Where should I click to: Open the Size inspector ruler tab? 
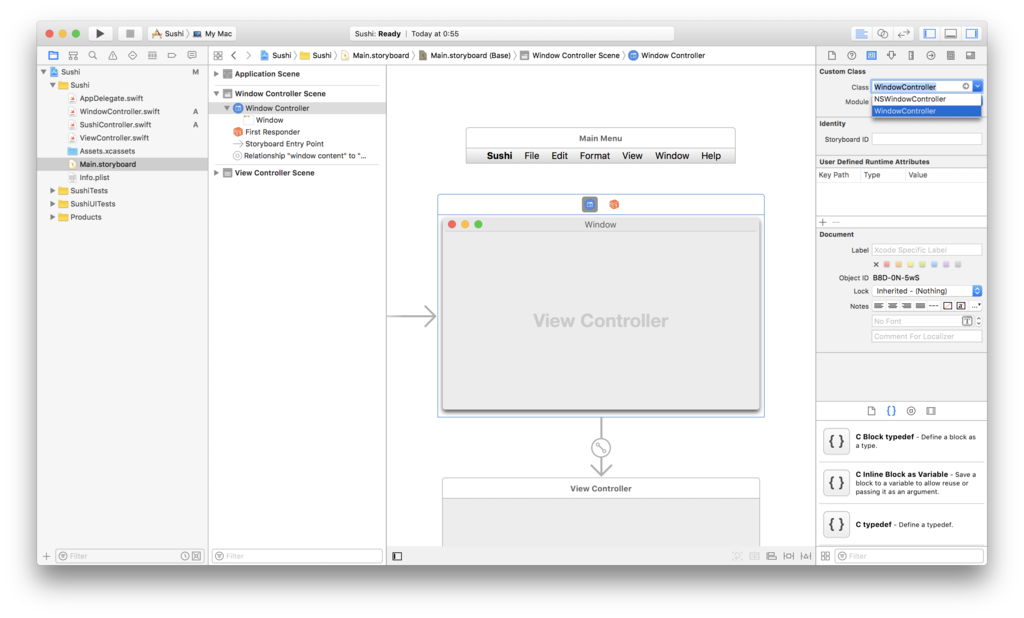(x=911, y=56)
